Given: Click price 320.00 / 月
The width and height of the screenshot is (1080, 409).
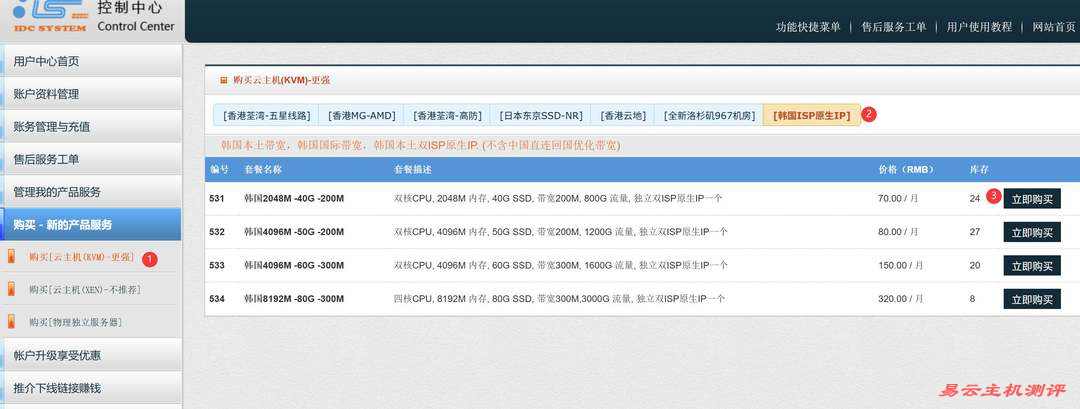Looking at the screenshot, I should 901,299.
